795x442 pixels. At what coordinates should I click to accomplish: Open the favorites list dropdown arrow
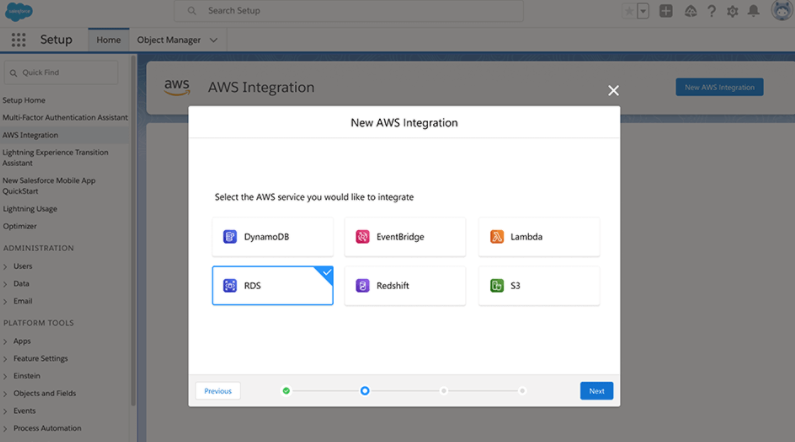[643, 11]
